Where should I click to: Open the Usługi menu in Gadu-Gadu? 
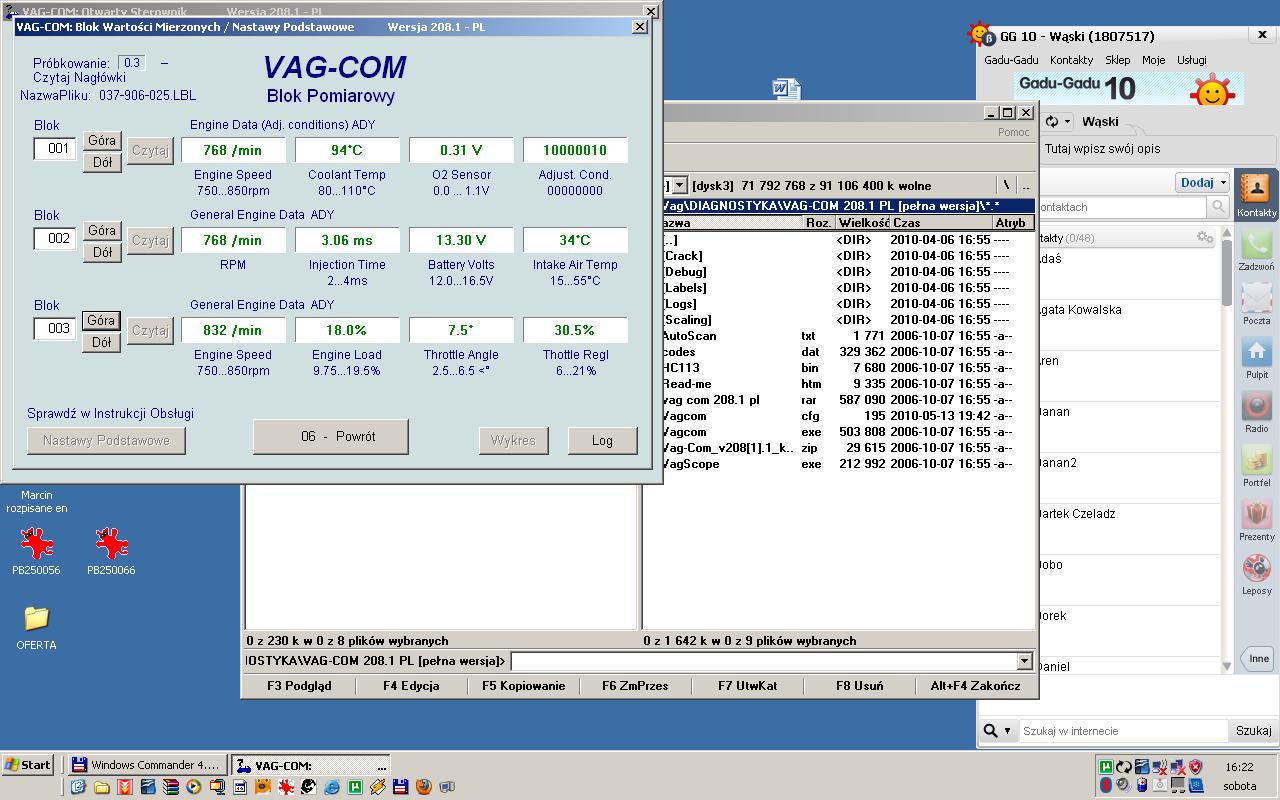coord(1191,60)
